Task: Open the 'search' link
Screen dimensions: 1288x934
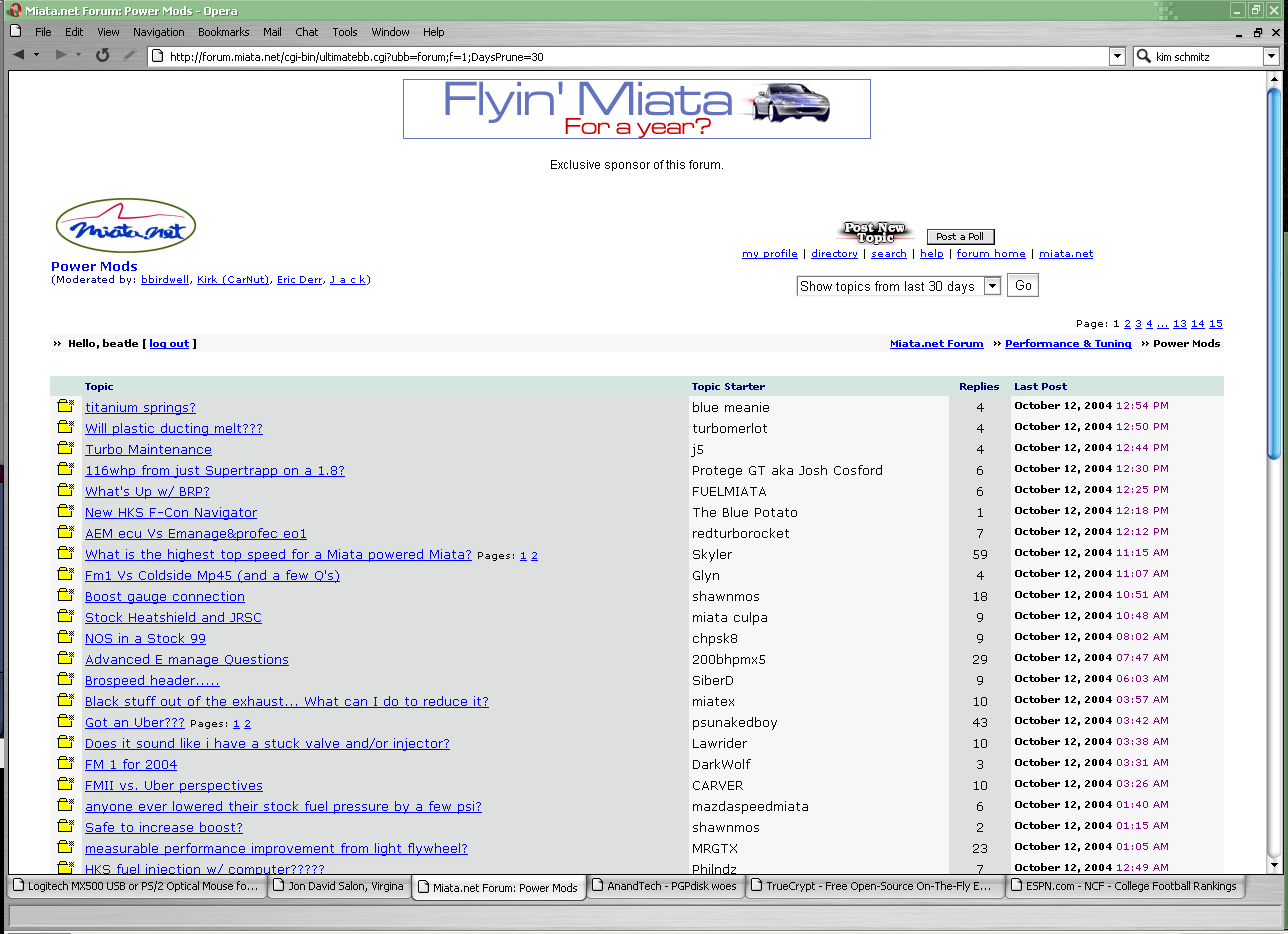Action: click(888, 254)
